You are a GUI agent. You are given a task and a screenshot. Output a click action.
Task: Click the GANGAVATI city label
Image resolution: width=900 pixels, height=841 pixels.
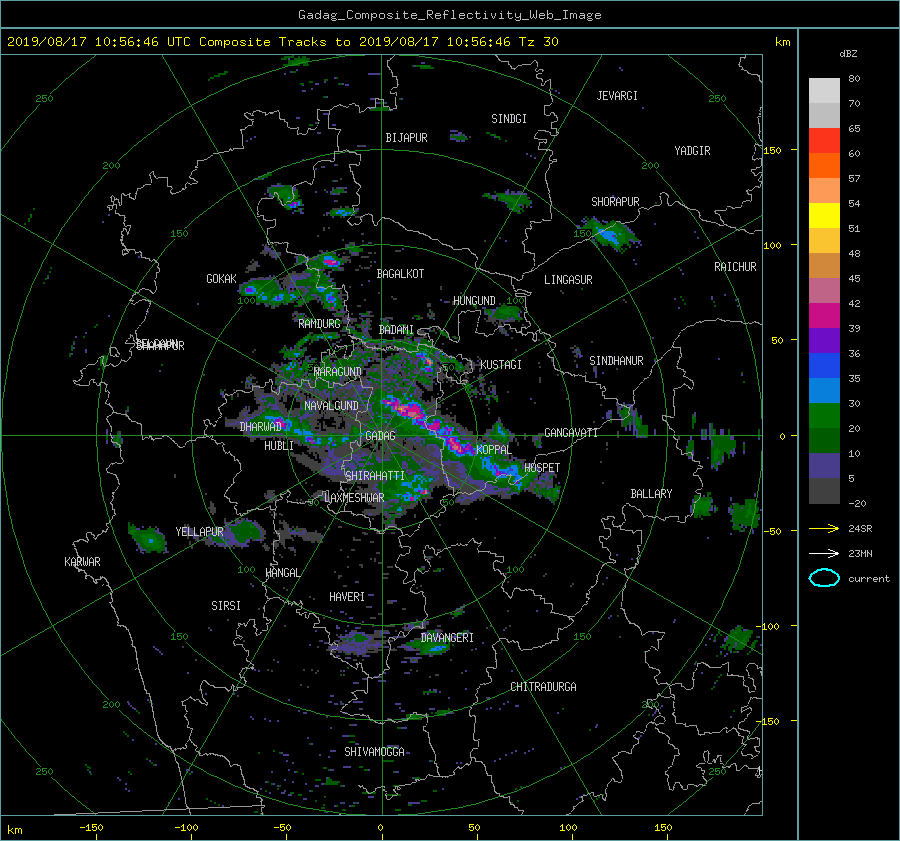[x=571, y=433]
